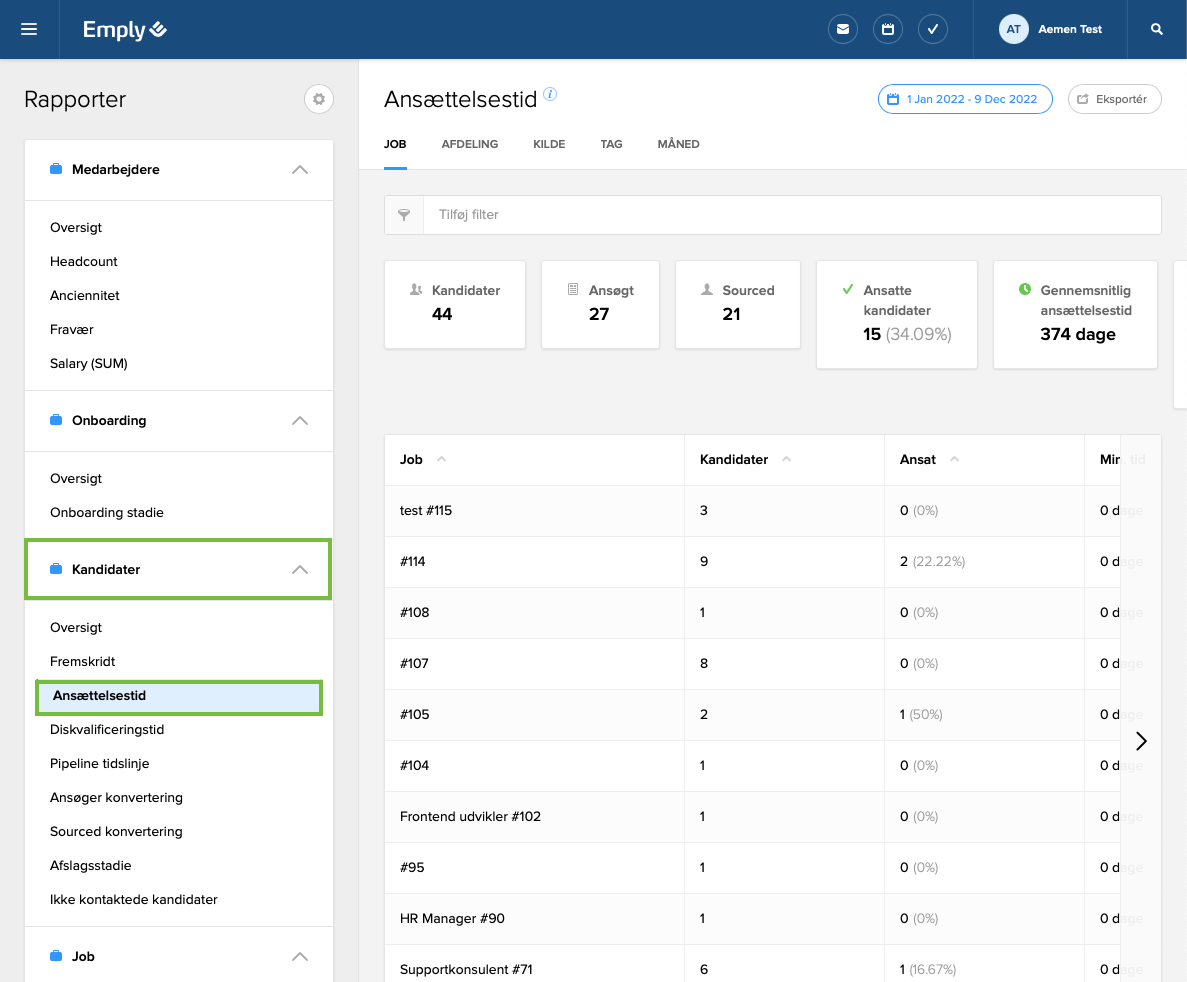Open search with the magnifier icon
This screenshot has height=982, width=1187.
[1157, 29]
